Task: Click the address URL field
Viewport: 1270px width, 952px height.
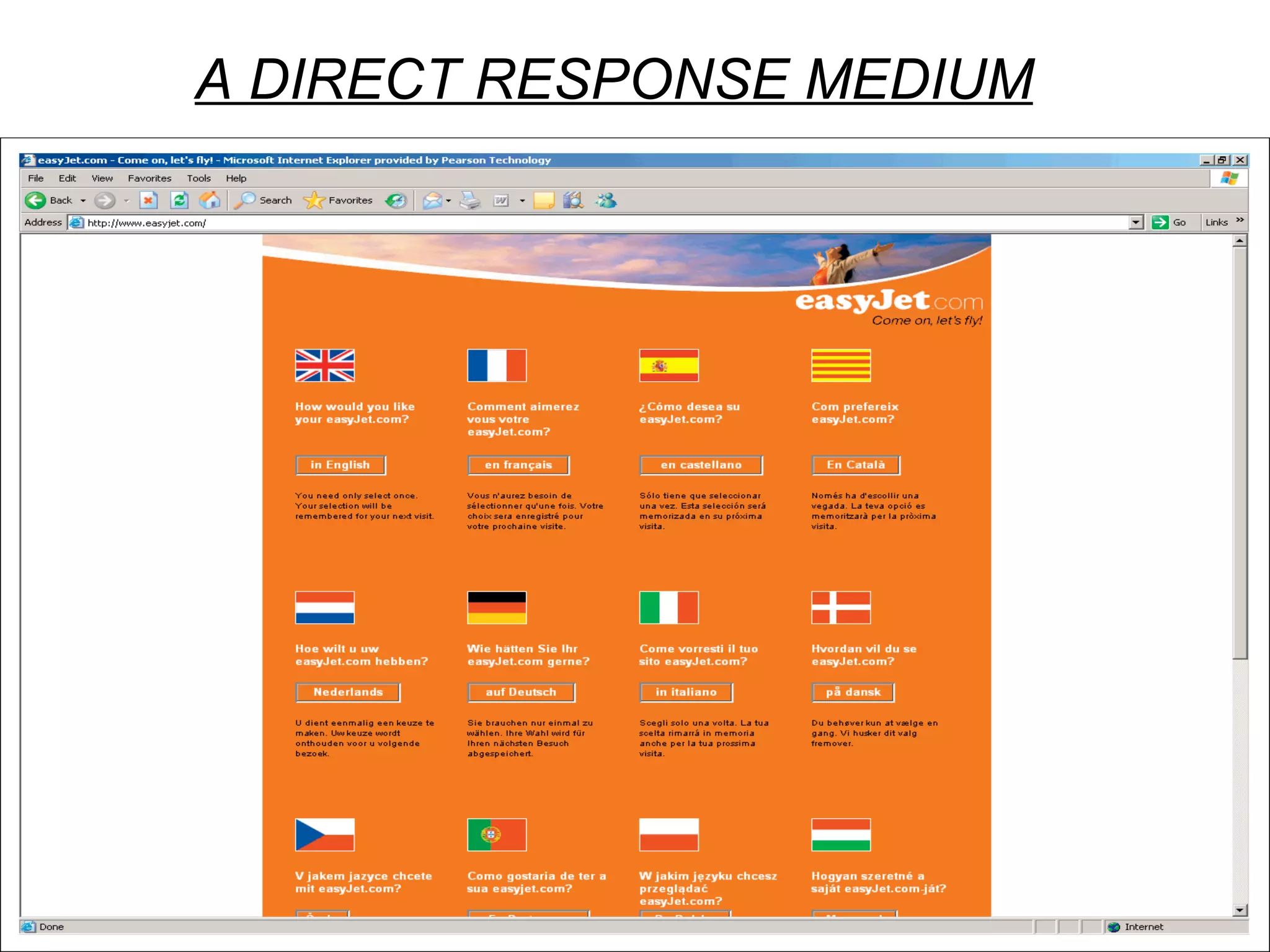Action: [598, 223]
